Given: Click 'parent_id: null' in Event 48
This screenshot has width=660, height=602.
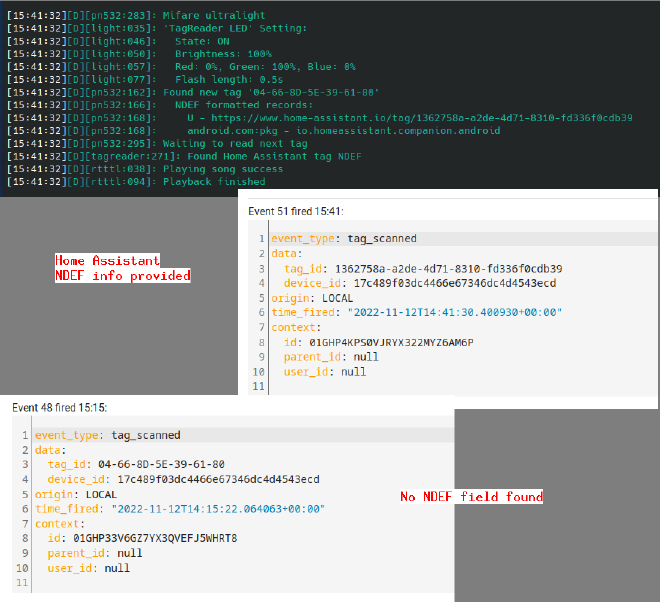Looking at the screenshot, I should tap(95, 553).
